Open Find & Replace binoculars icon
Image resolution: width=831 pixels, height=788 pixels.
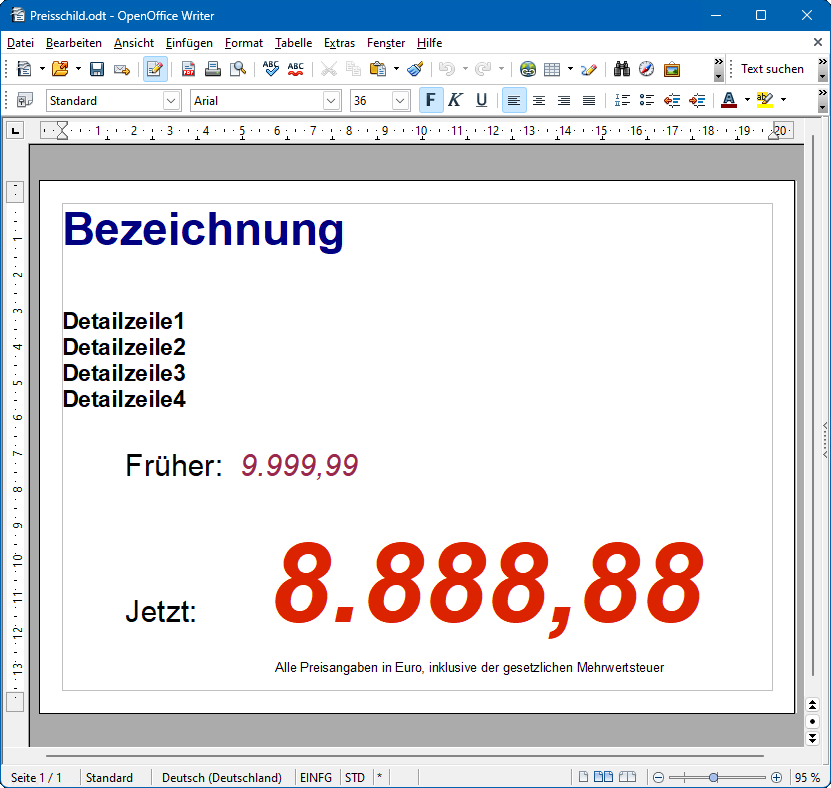click(621, 69)
